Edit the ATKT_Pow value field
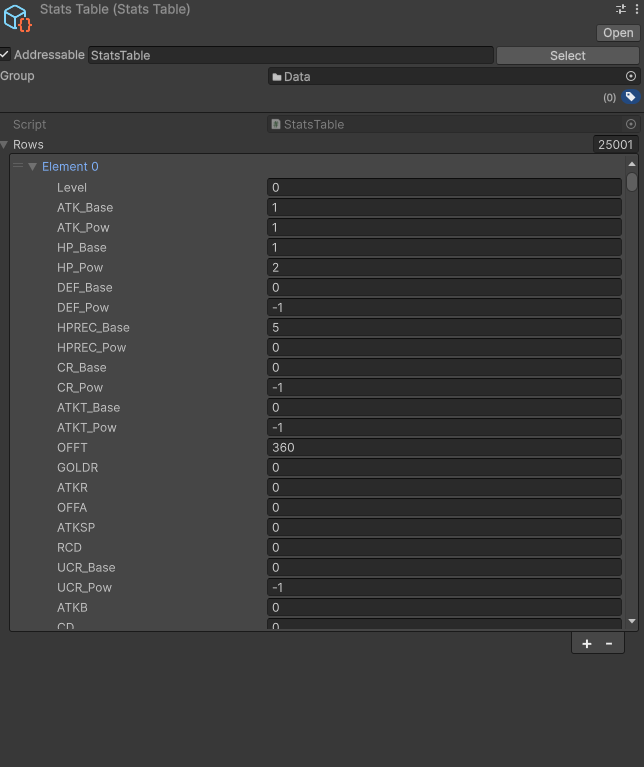Image resolution: width=644 pixels, height=767 pixels. (444, 428)
